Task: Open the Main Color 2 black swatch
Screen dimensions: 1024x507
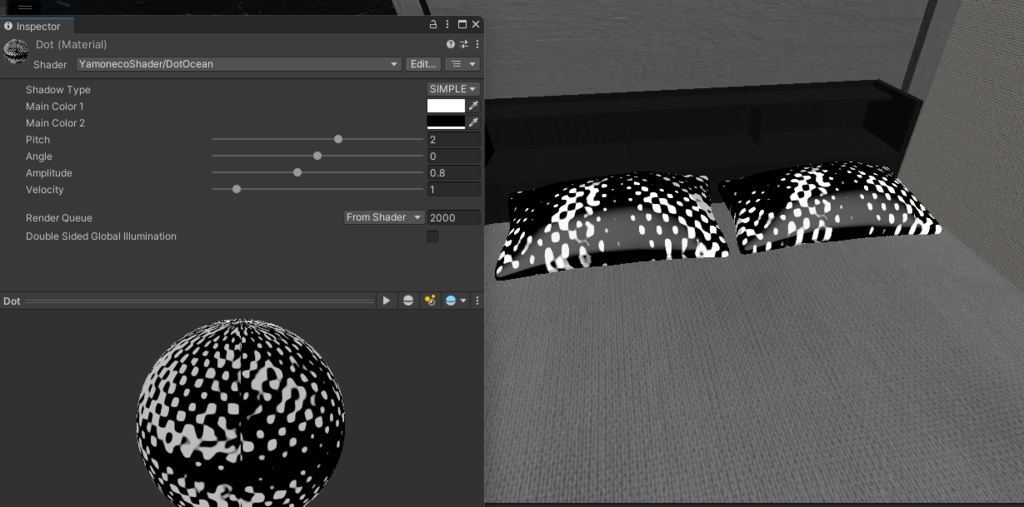Action: (446, 122)
